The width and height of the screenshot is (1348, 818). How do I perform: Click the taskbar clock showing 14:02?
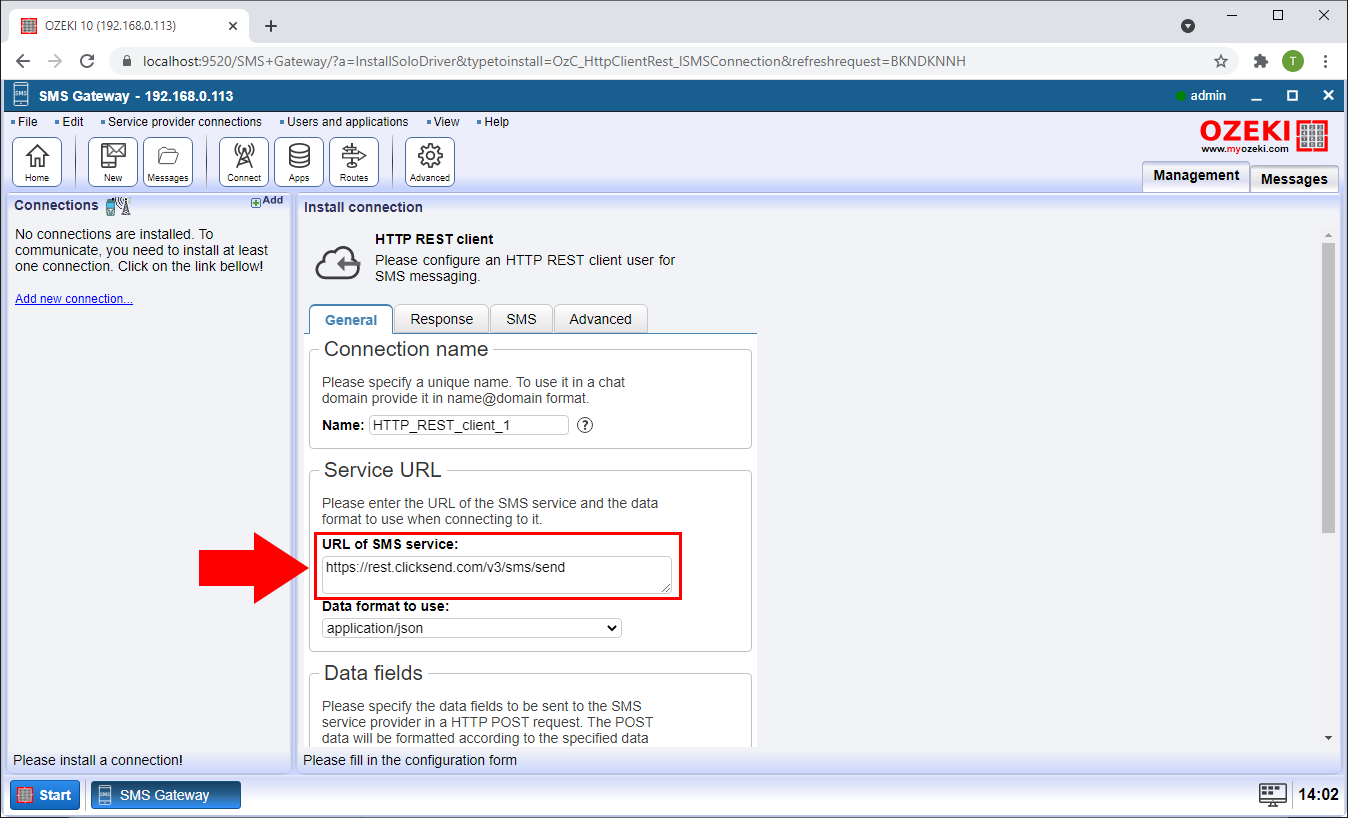point(1317,795)
